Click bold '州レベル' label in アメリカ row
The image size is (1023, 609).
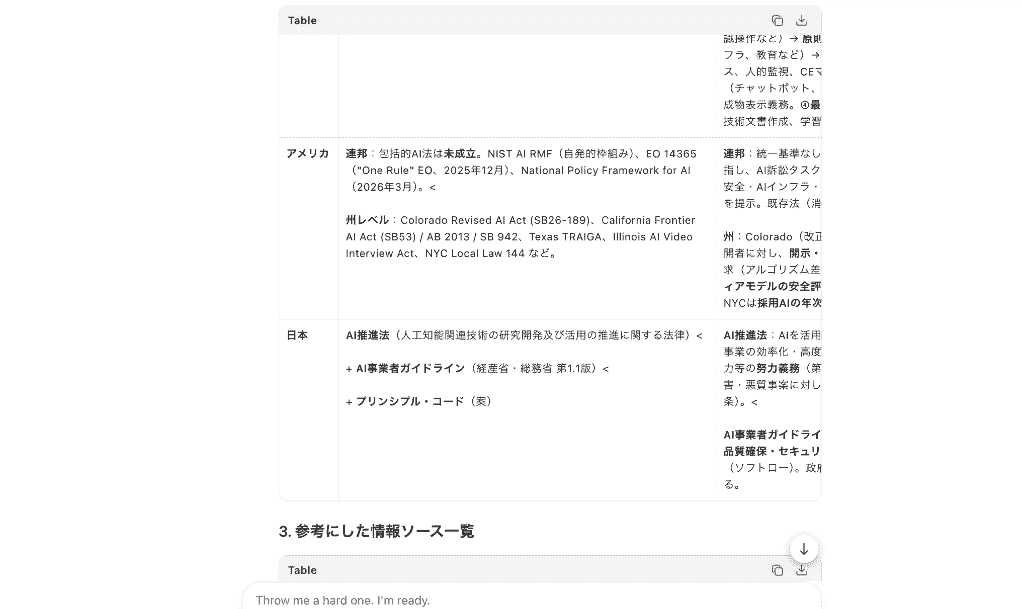367,220
